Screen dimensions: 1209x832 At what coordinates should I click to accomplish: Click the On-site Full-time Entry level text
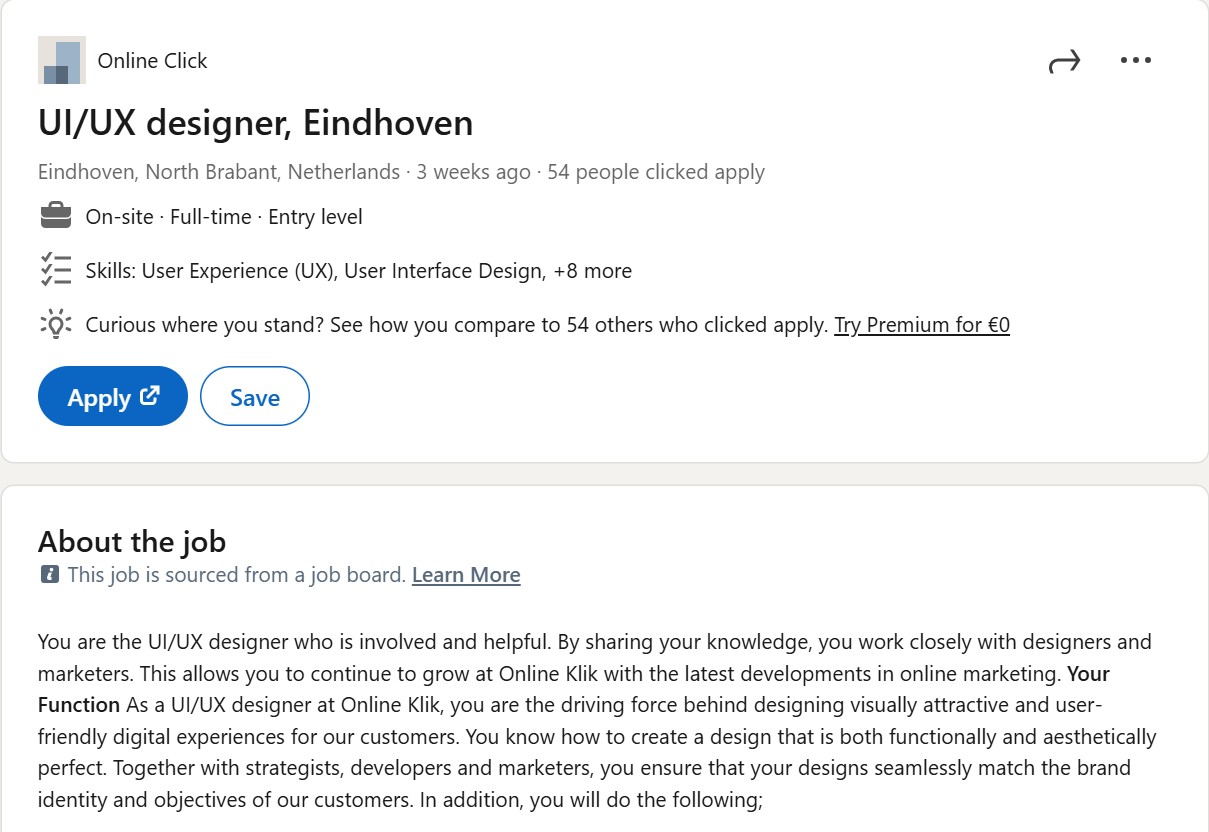point(224,217)
